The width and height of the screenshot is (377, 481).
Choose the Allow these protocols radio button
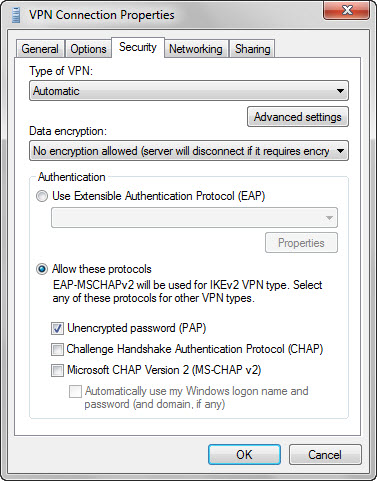pyautogui.click(x=42, y=269)
